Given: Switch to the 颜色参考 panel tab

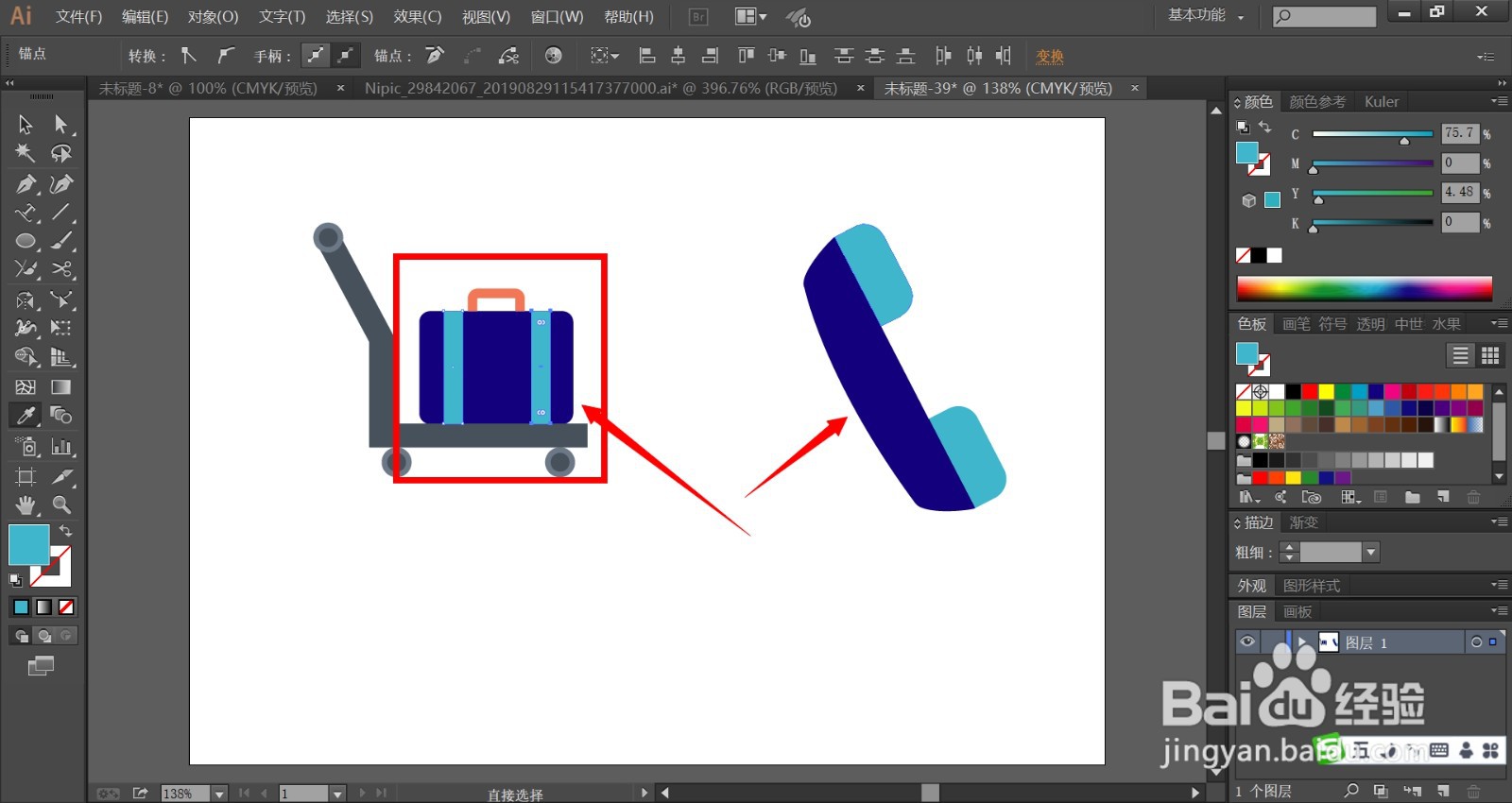Looking at the screenshot, I should click(x=1317, y=101).
